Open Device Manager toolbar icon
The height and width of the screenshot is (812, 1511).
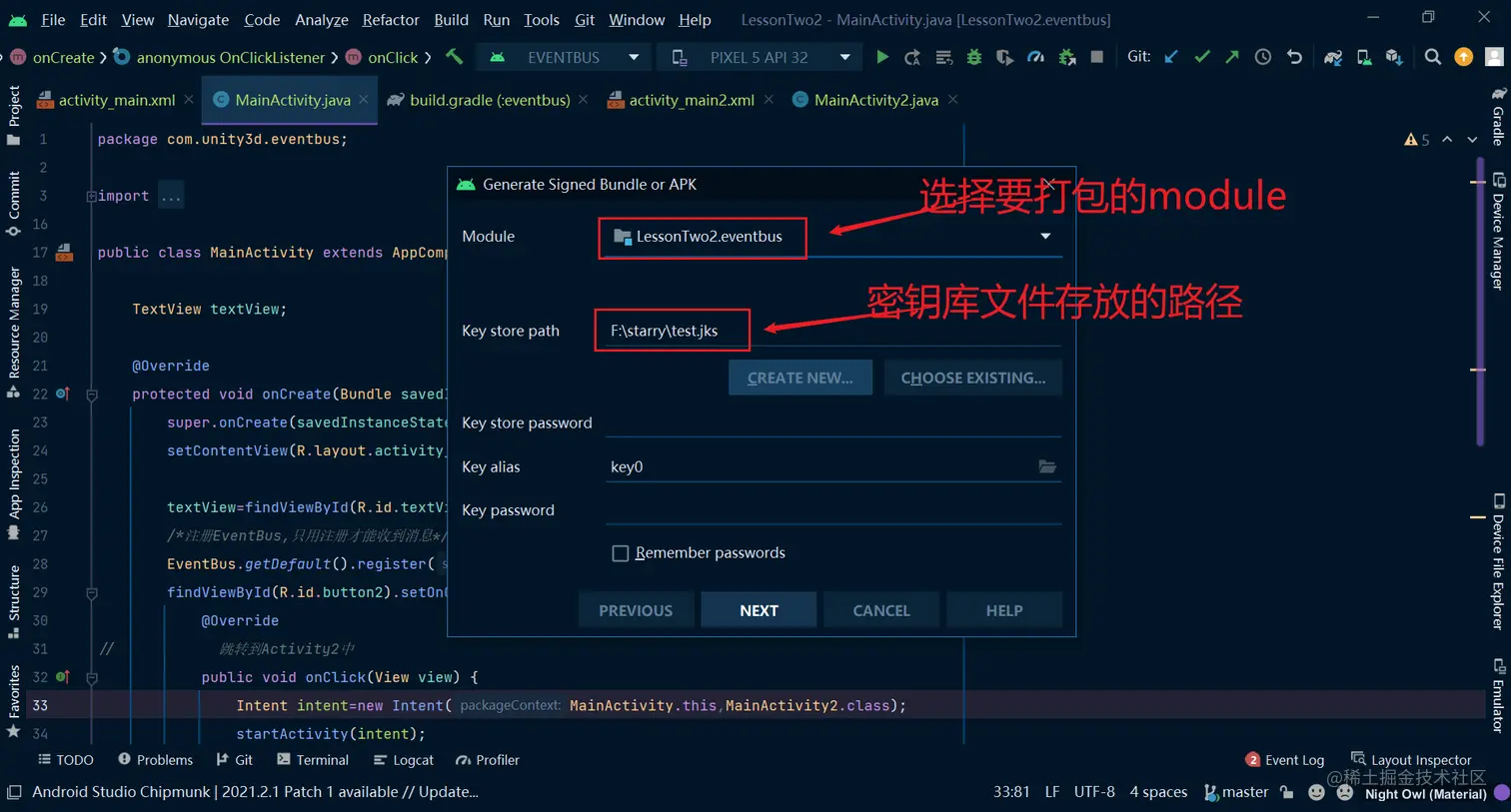(1364, 57)
